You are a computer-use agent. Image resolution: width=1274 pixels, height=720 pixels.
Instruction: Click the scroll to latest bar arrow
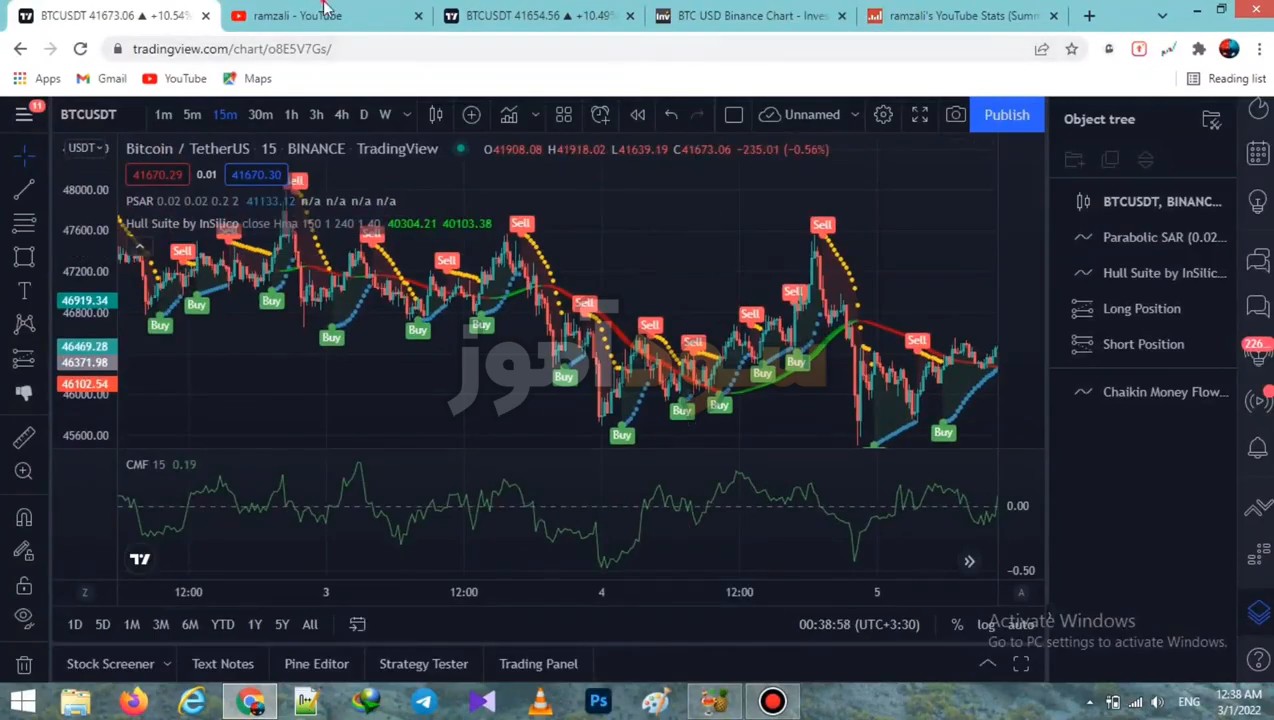[x=969, y=562]
